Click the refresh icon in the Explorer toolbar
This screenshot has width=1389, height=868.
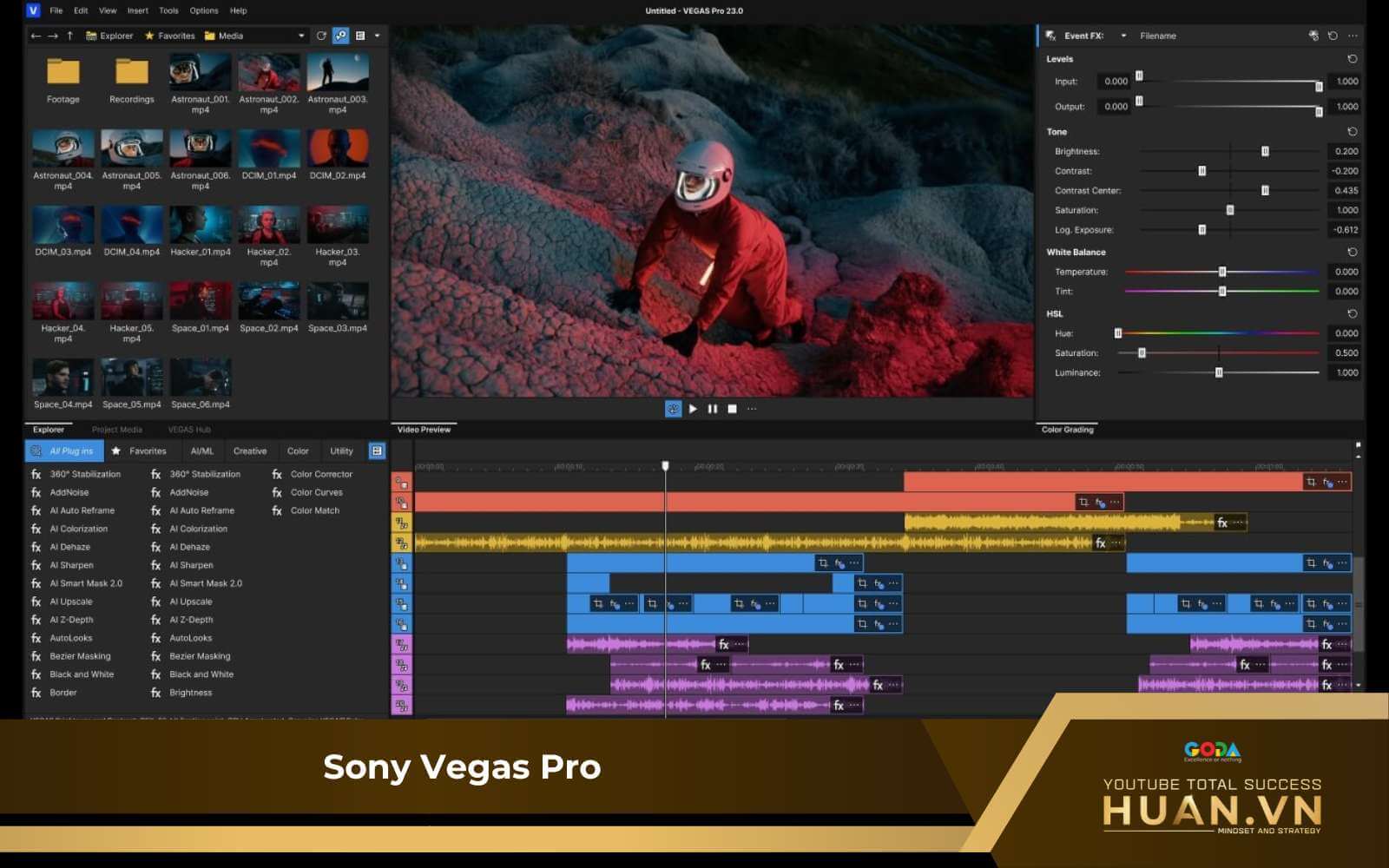tap(321, 36)
